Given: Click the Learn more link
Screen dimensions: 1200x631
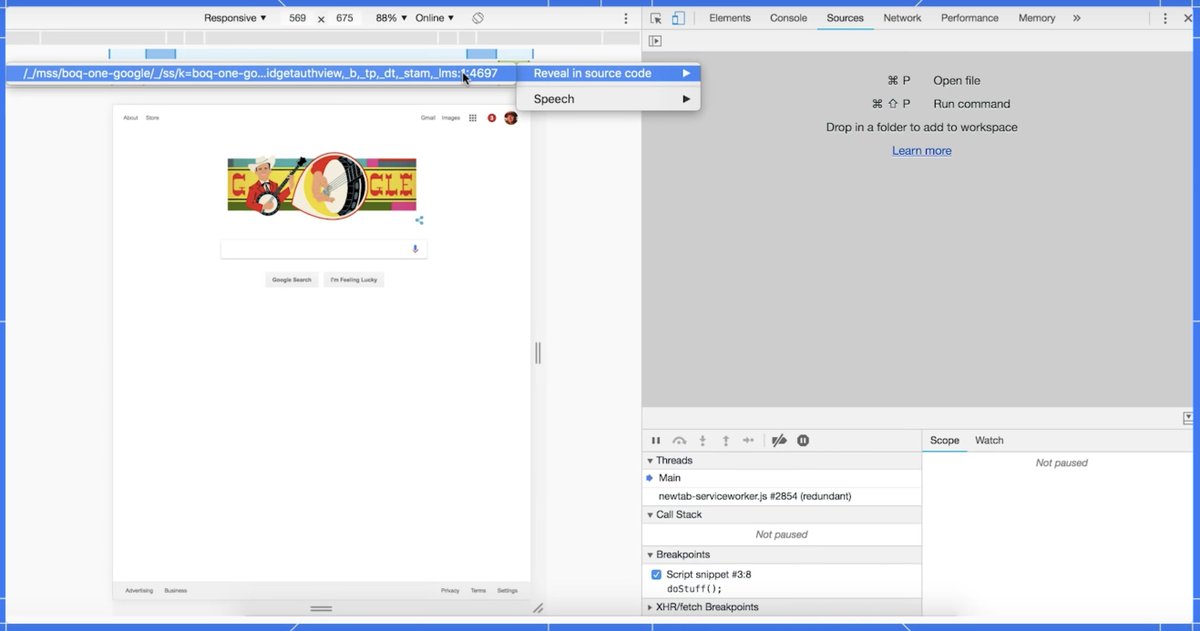Looking at the screenshot, I should coord(922,151).
